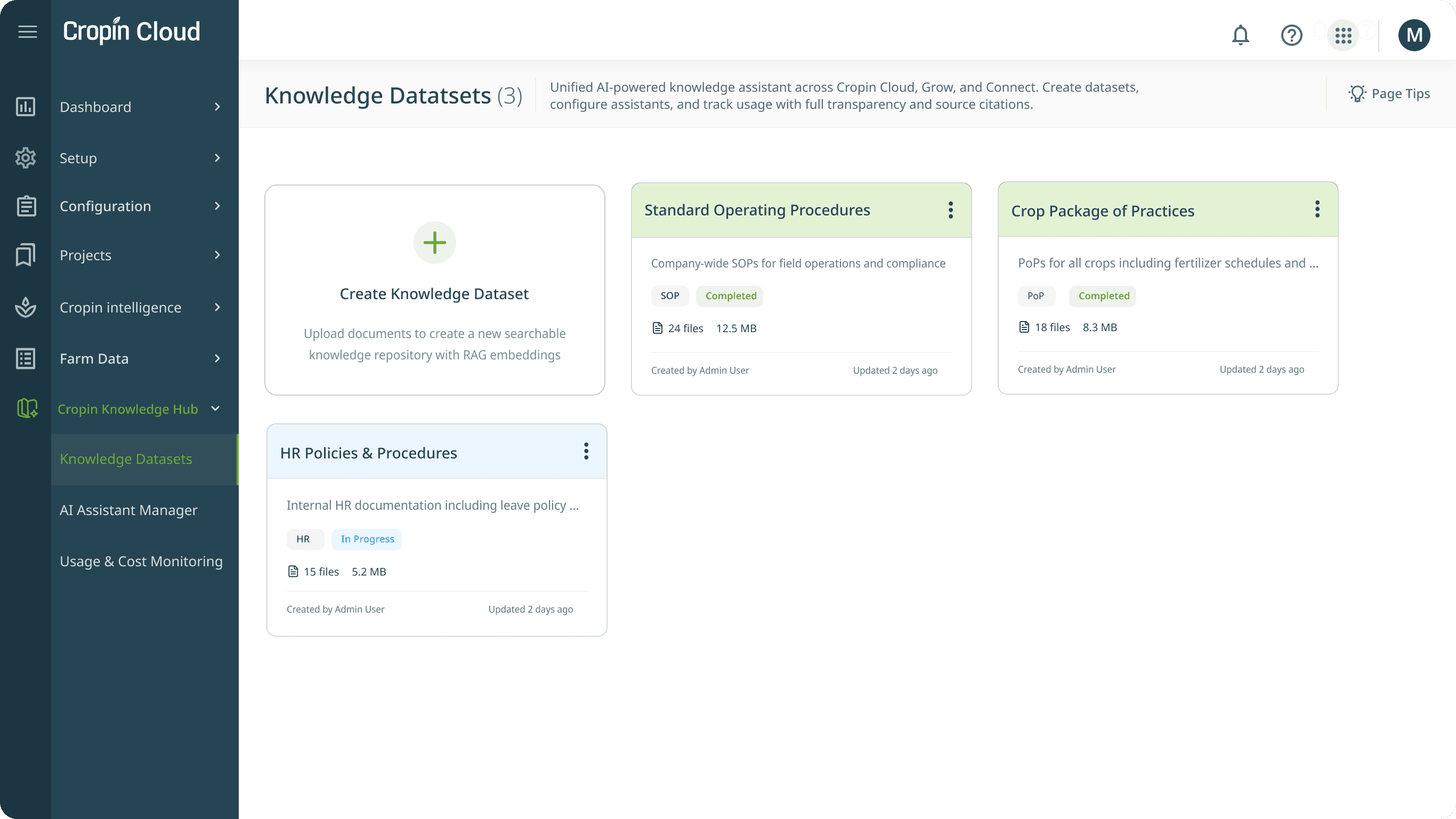Open the user profile avatar M
Image resolution: width=1456 pixels, height=819 pixels.
[x=1414, y=35]
